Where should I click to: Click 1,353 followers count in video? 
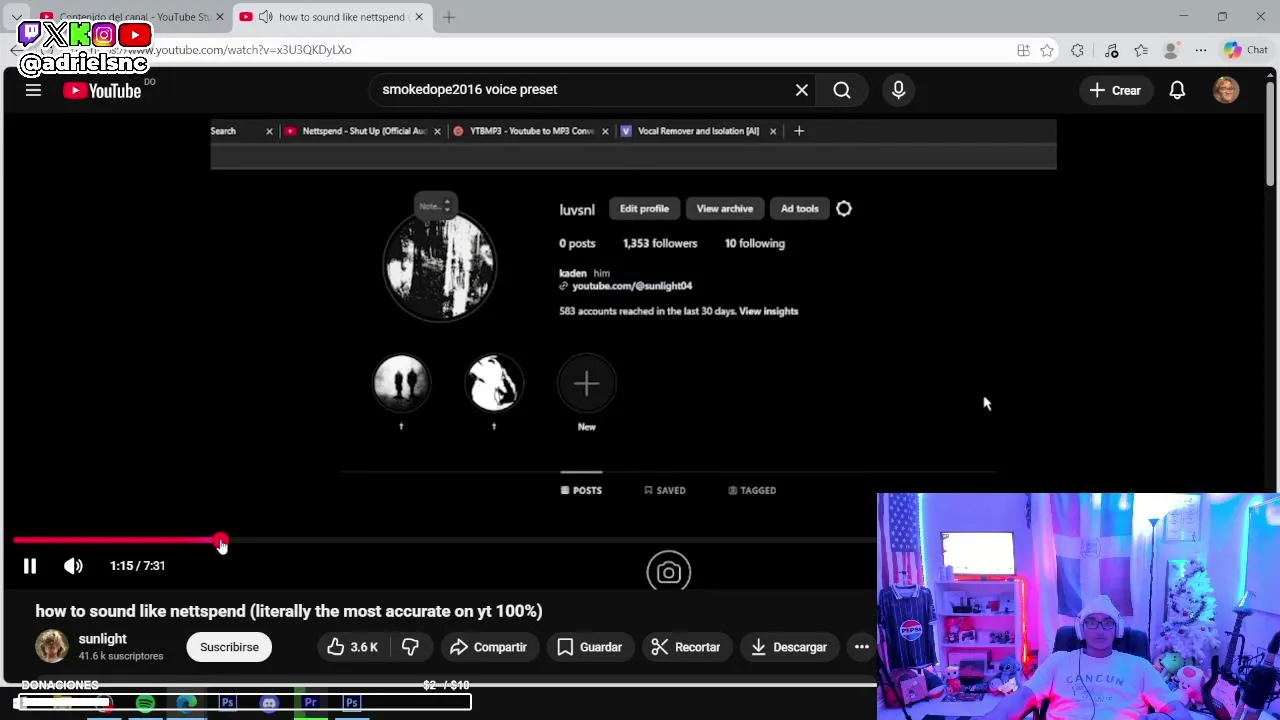pyautogui.click(x=660, y=243)
